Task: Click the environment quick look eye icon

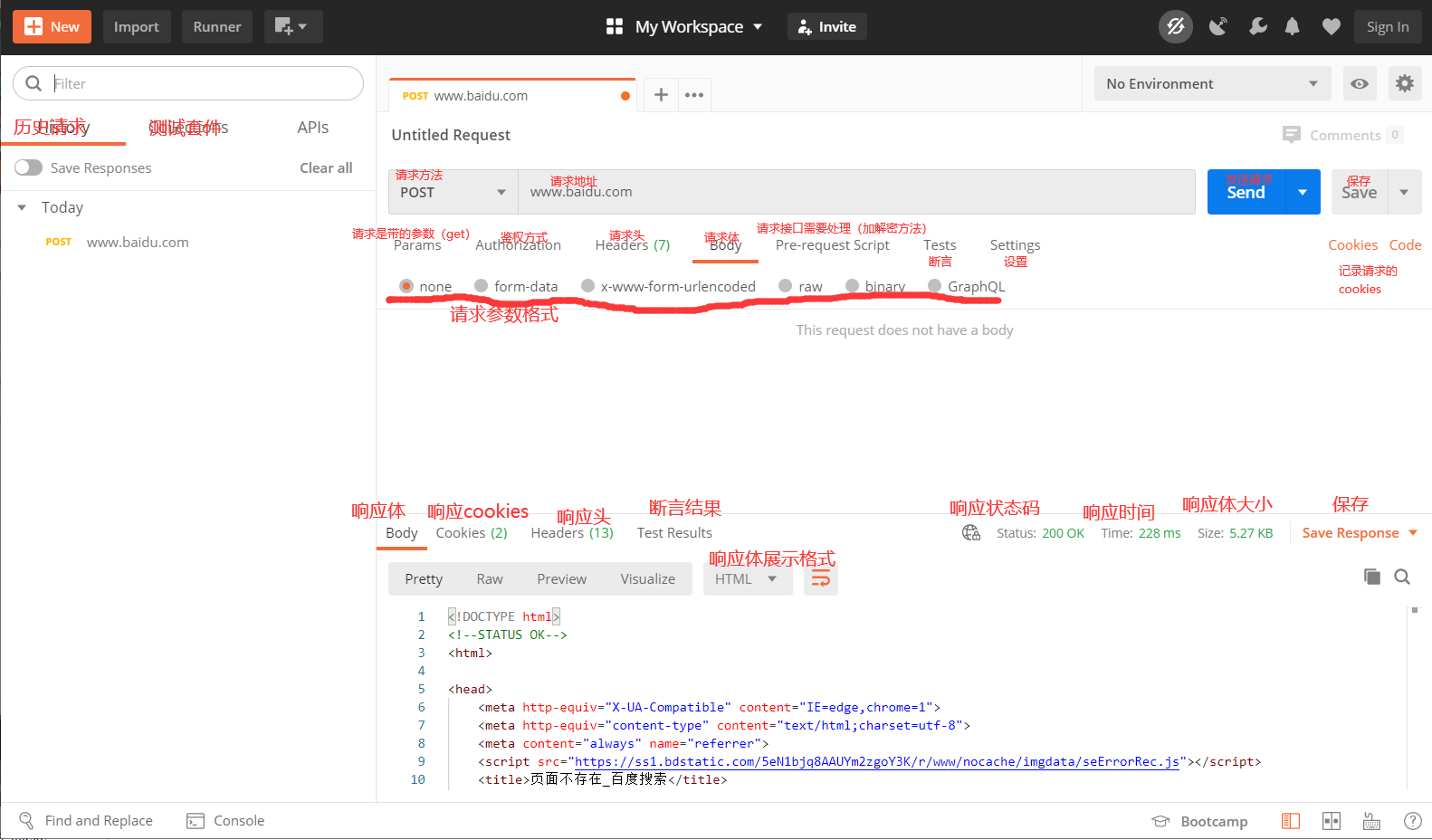Action: 1360,83
